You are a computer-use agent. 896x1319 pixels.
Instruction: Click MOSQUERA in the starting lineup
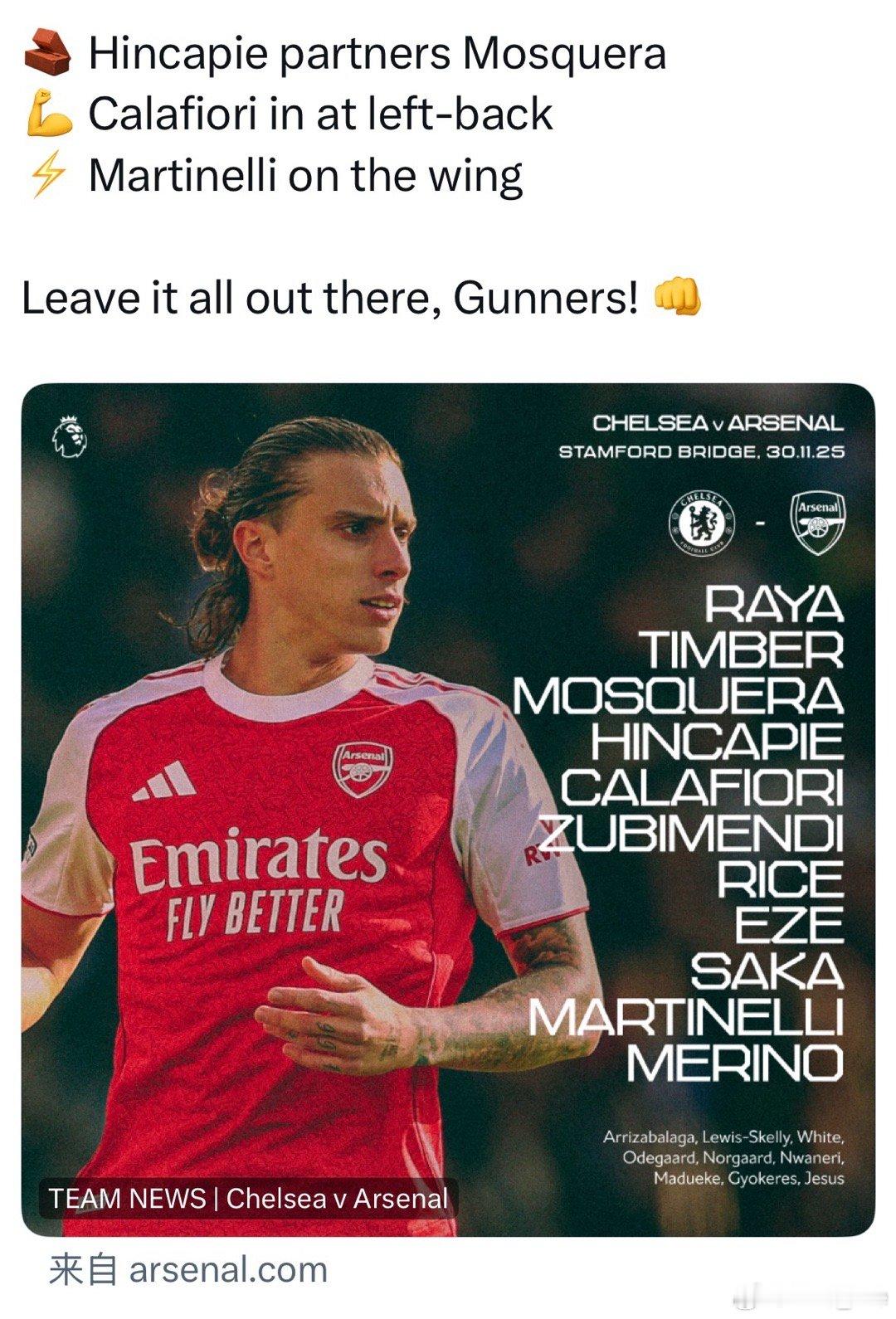tap(678, 696)
